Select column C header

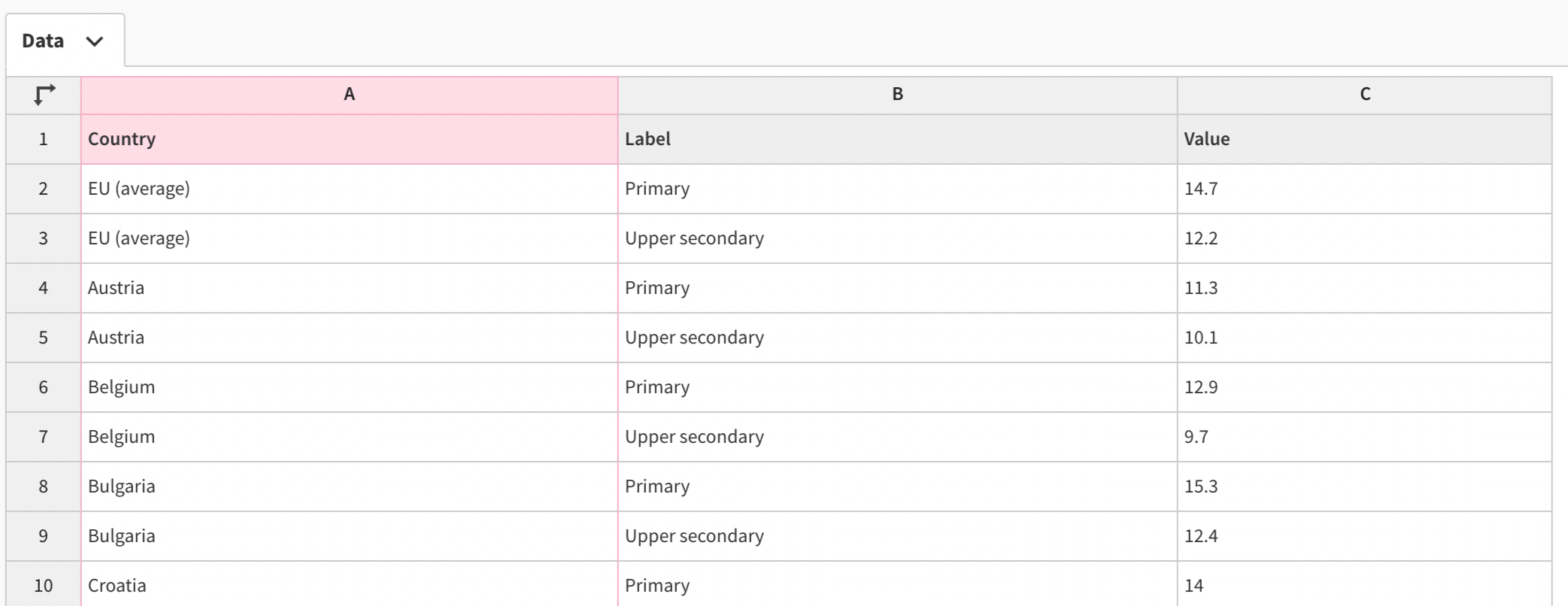coord(1364,95)
